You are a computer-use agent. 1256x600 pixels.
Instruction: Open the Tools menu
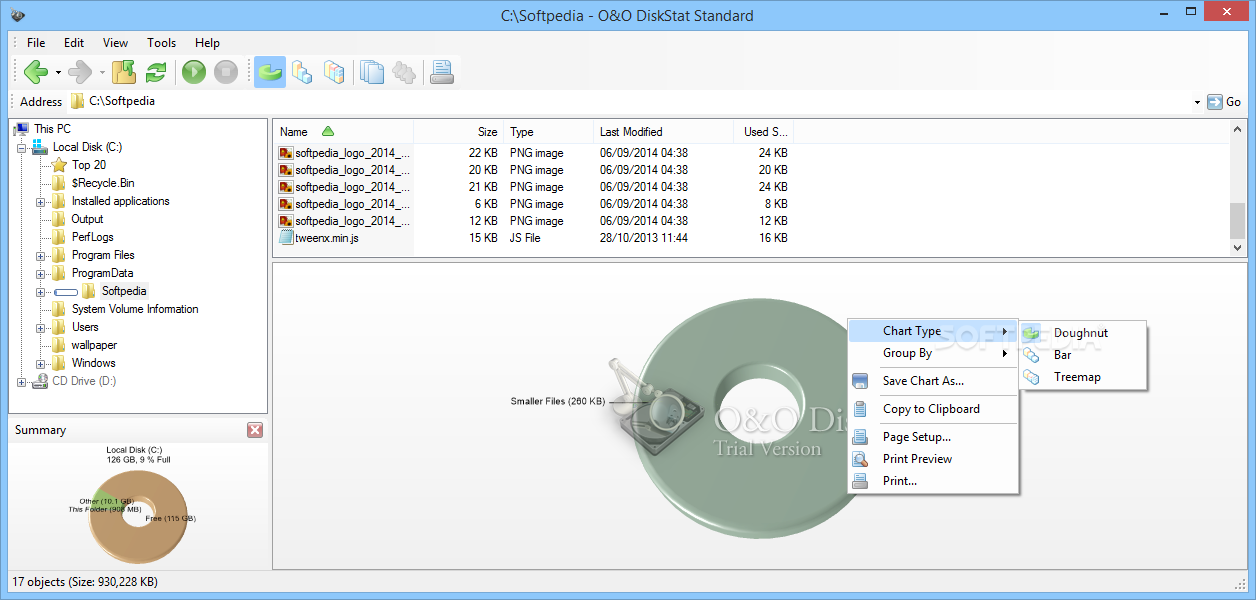pos(161,43)
